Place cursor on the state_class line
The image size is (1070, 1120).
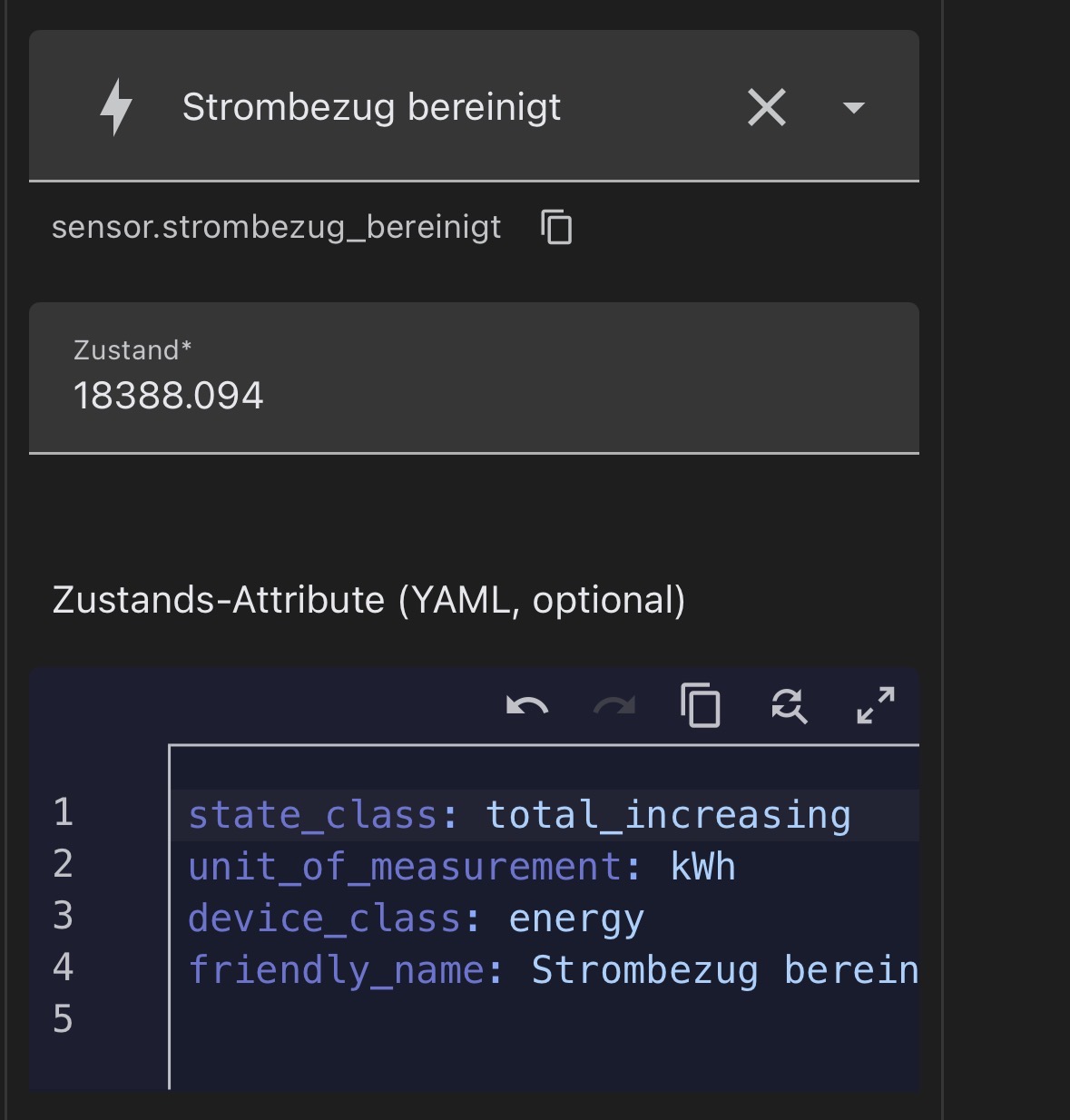point(545,815)
